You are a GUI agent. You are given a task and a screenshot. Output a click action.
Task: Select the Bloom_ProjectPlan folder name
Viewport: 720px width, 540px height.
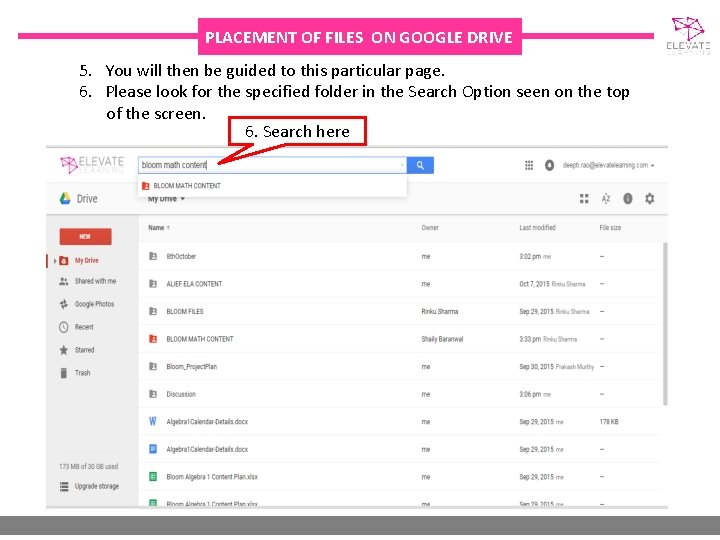point(191,366)
